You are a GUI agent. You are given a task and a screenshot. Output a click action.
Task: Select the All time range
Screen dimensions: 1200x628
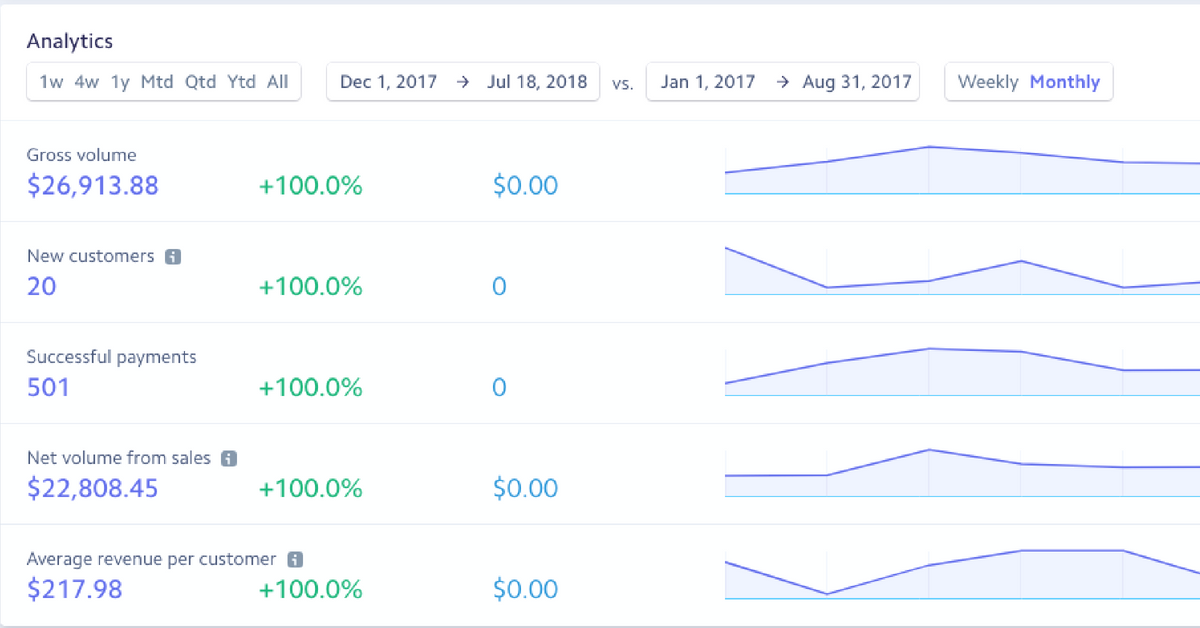(277, 82)
